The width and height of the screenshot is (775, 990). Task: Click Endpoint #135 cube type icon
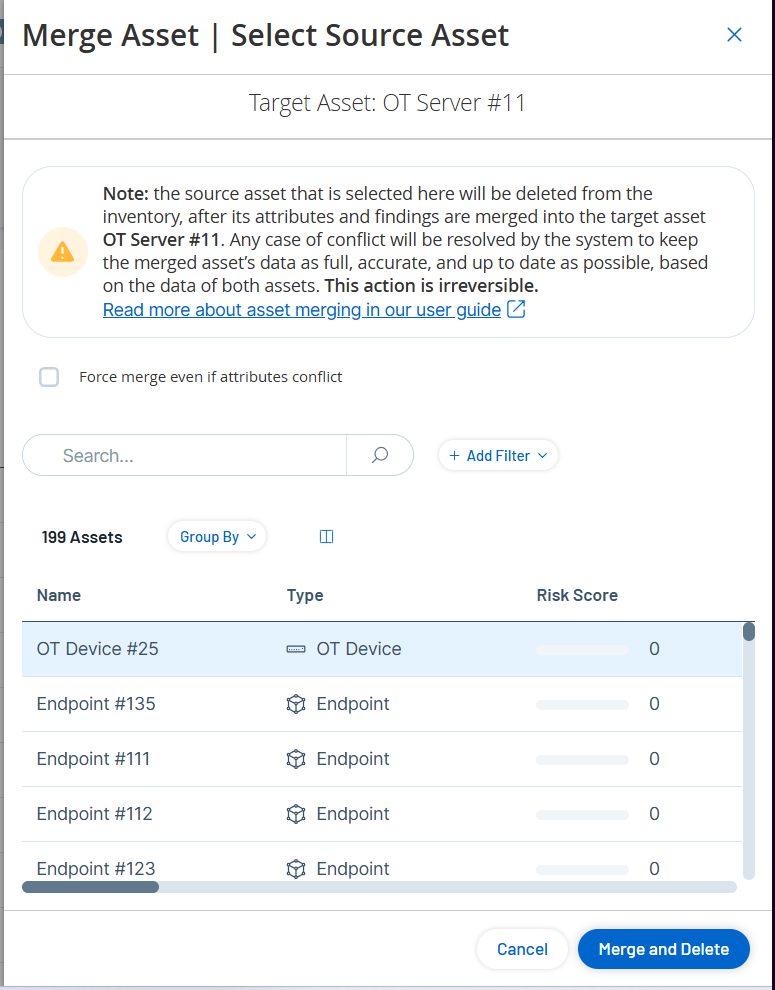click(x=296, y=704)
